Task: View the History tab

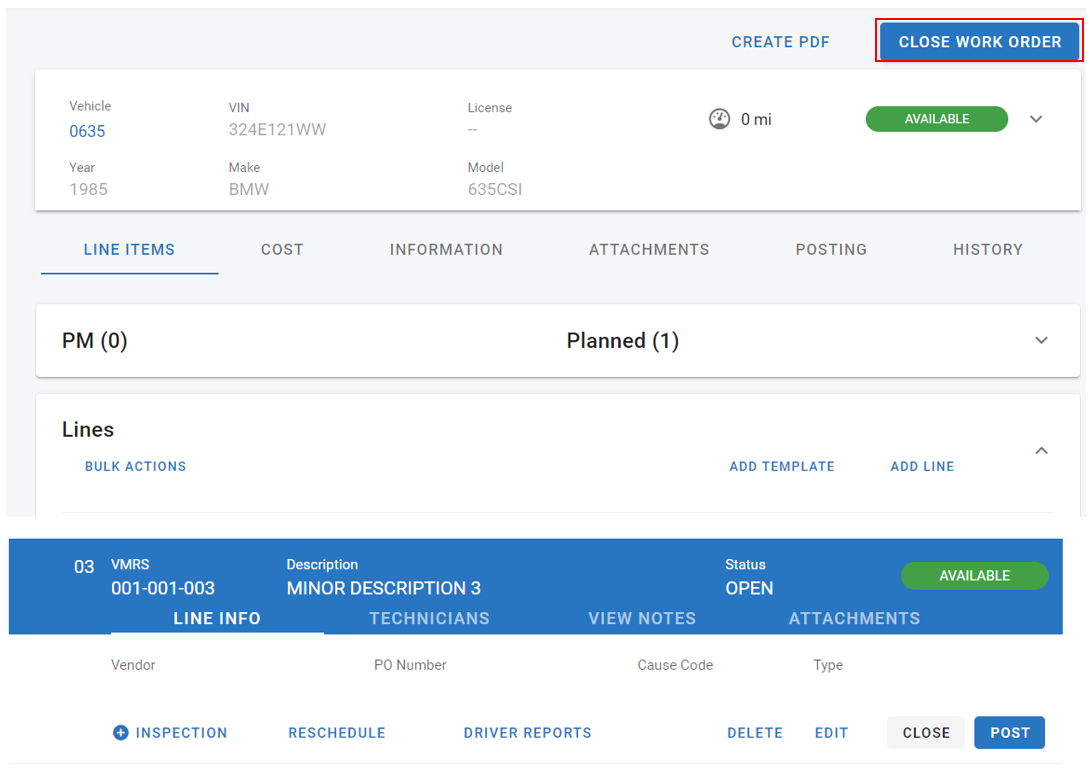Action: 987,250
